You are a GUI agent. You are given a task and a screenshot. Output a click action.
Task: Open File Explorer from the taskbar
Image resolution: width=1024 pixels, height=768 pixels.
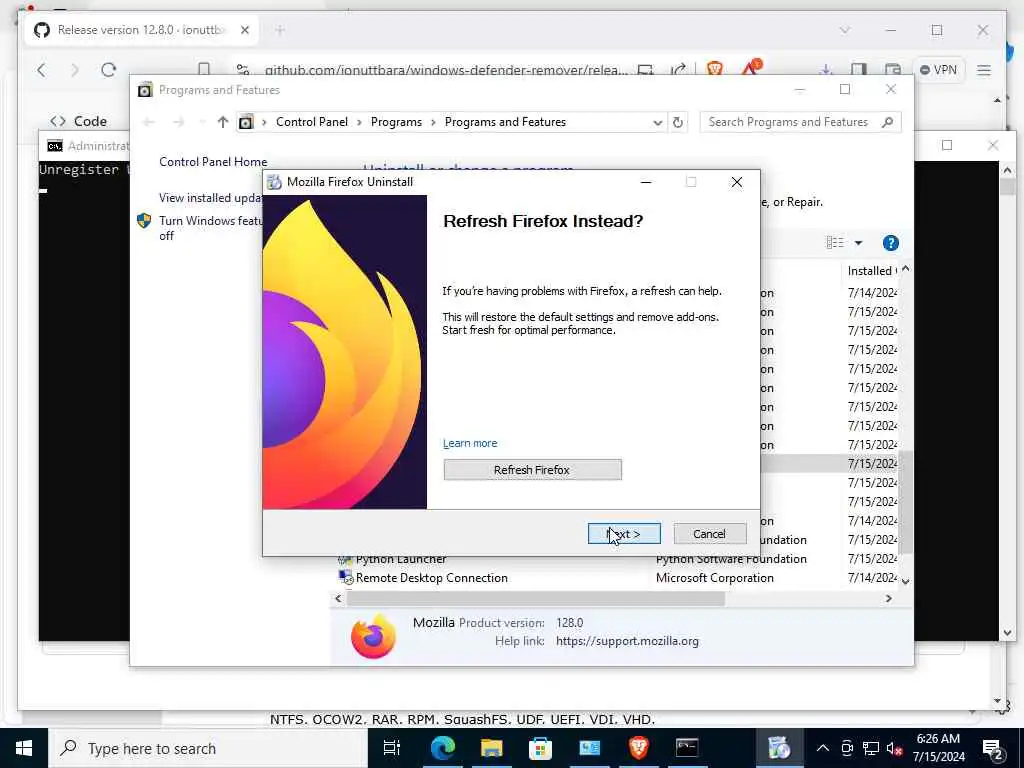point(491,748)
